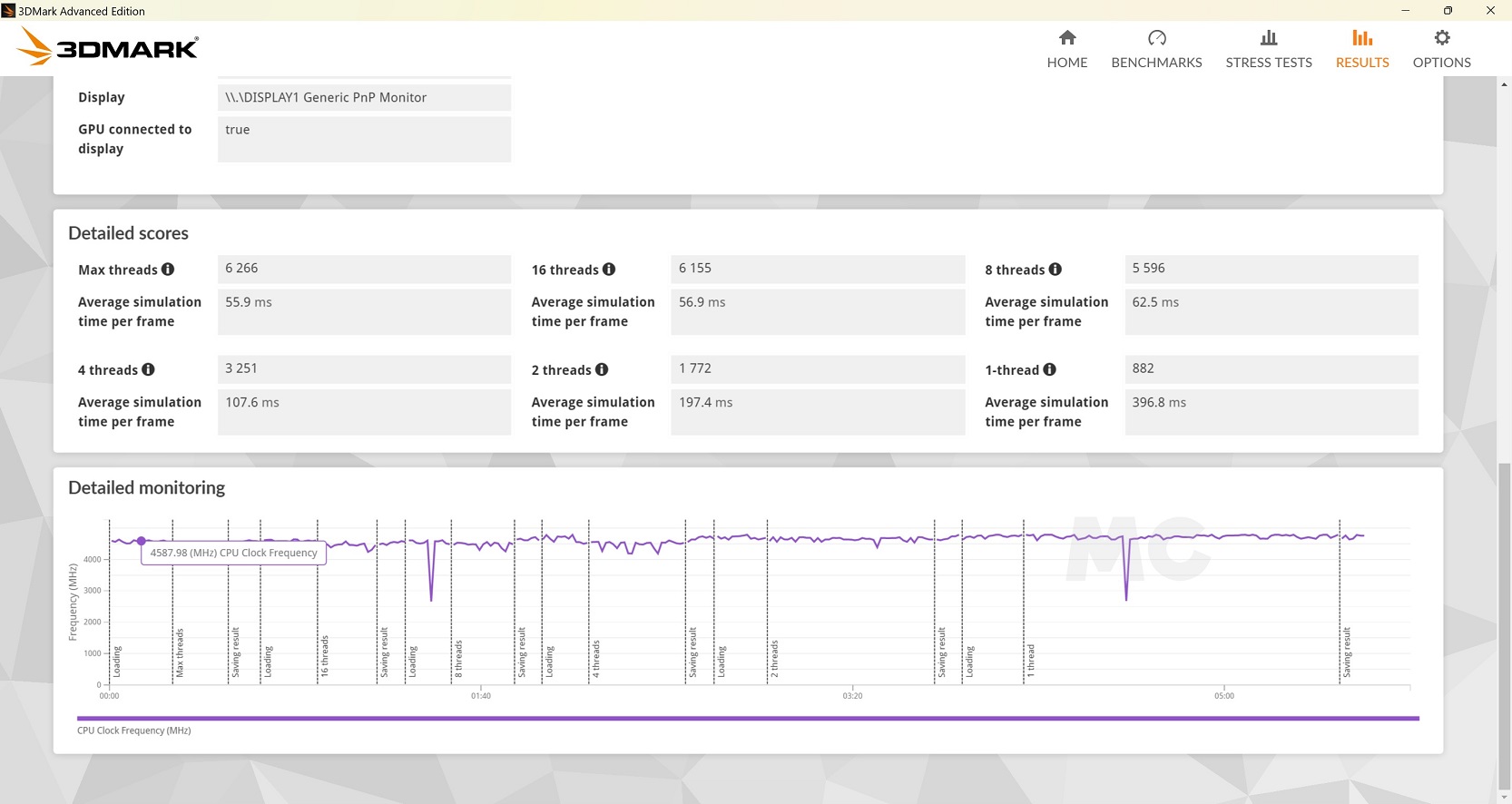Open the Options gear tab
Image resolution: width=1512 pixels, height=804 pixels.
[x=1441, y=49]
